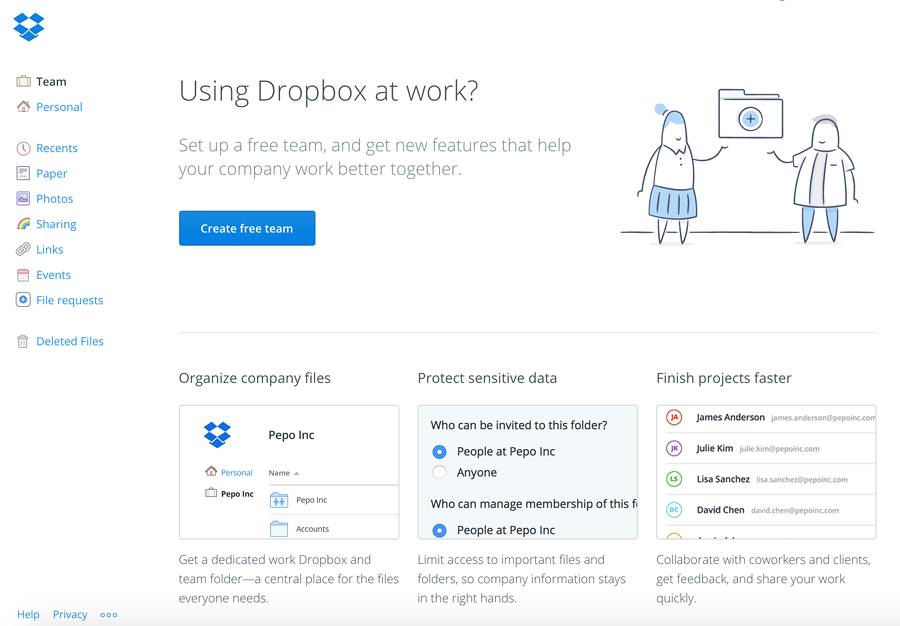The width and height of the screenshot is (900, 626).
Task: Open the Team section
Action: point(51,81)
